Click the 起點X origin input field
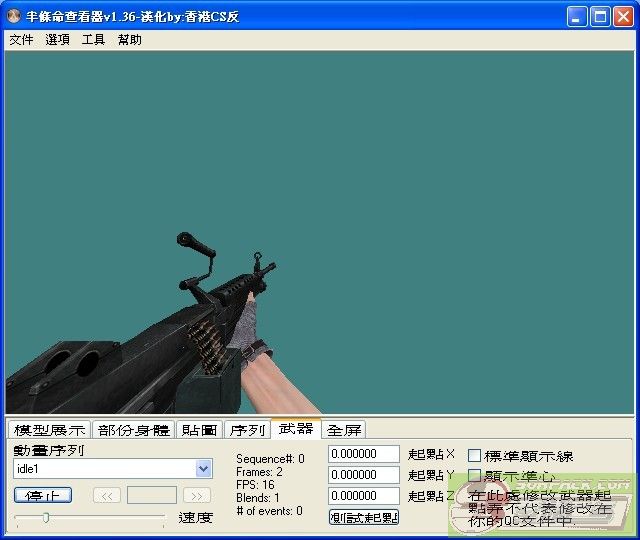 click(364, 454)
